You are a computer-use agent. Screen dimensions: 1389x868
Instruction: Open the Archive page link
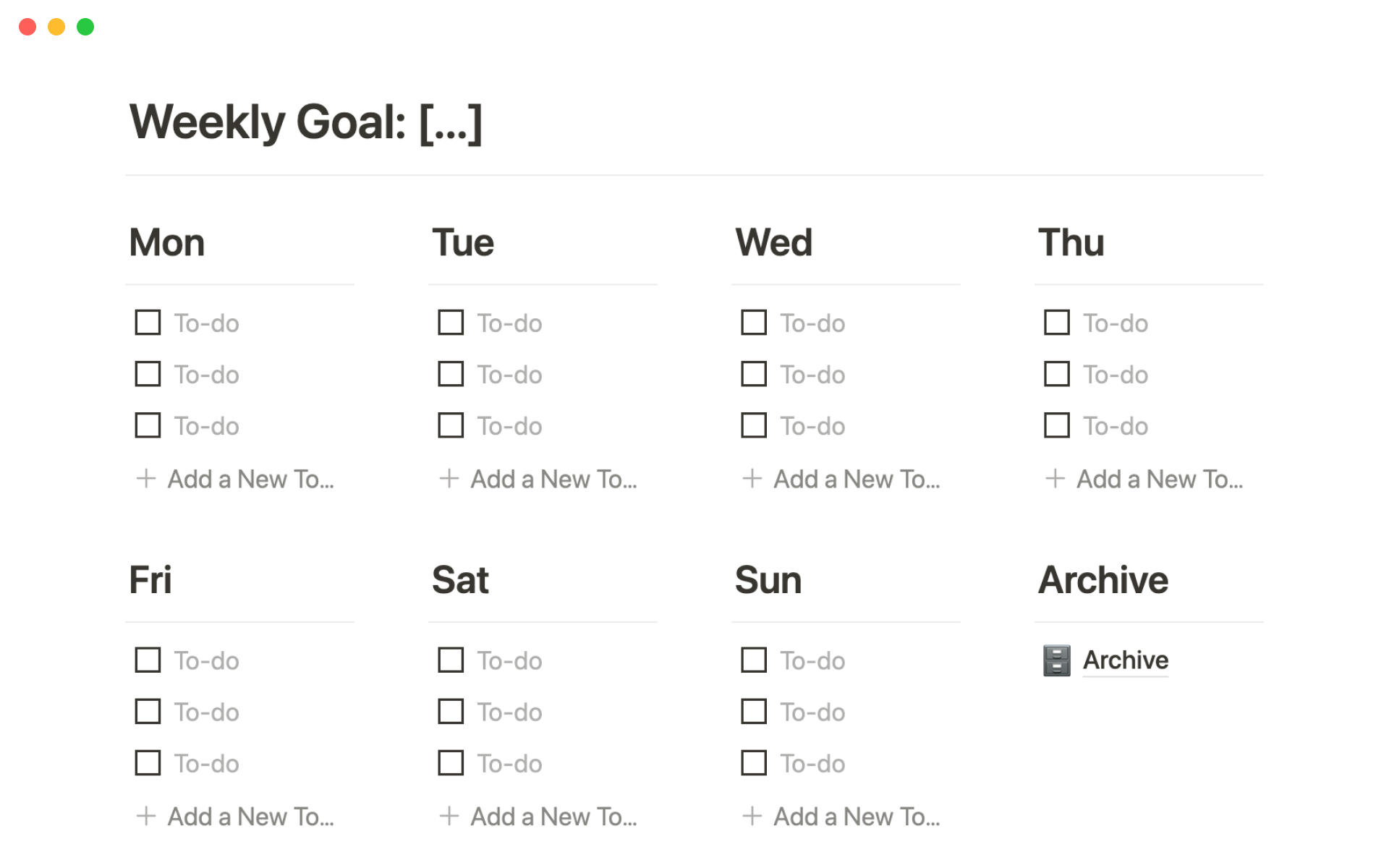1125,660
